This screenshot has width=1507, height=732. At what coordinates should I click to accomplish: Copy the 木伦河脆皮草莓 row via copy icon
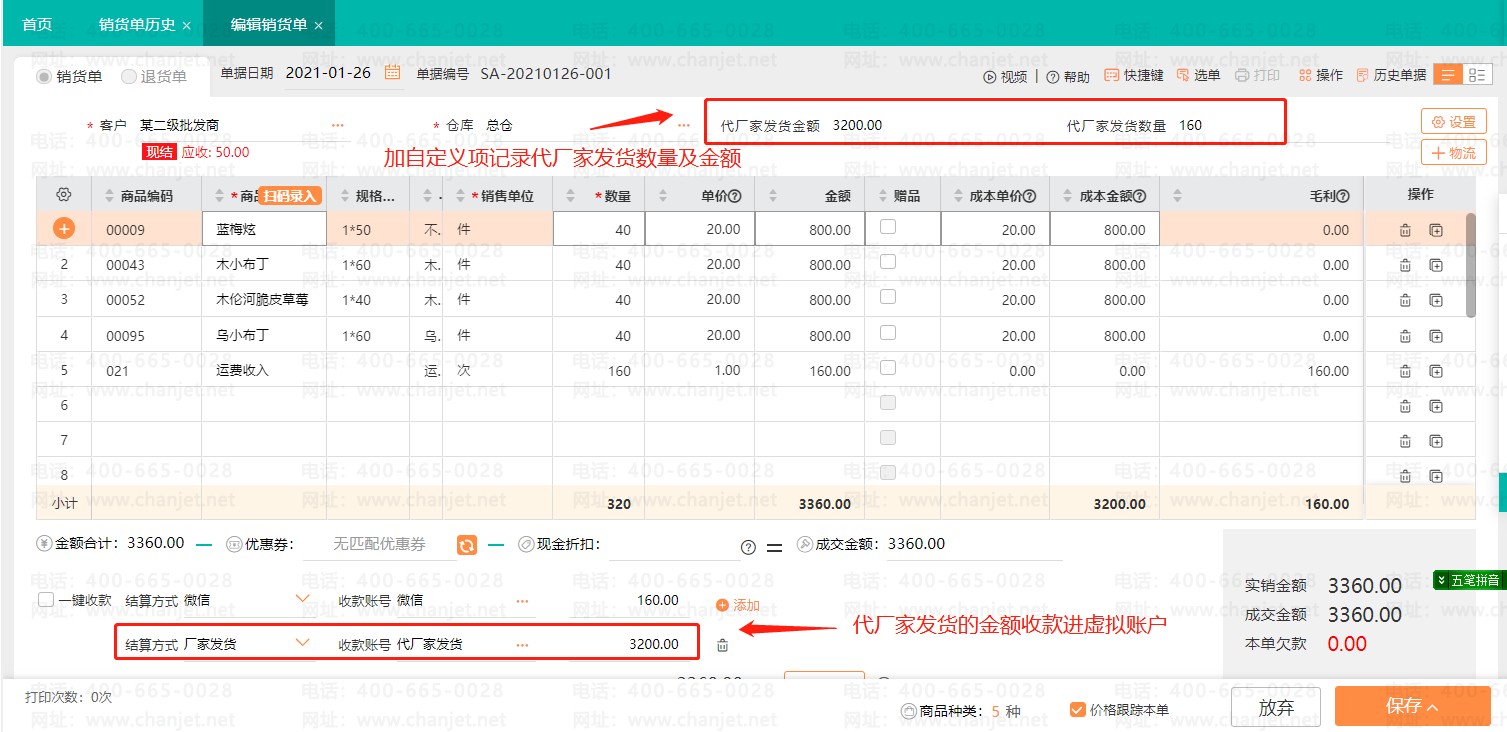[x=1436, y=300]
